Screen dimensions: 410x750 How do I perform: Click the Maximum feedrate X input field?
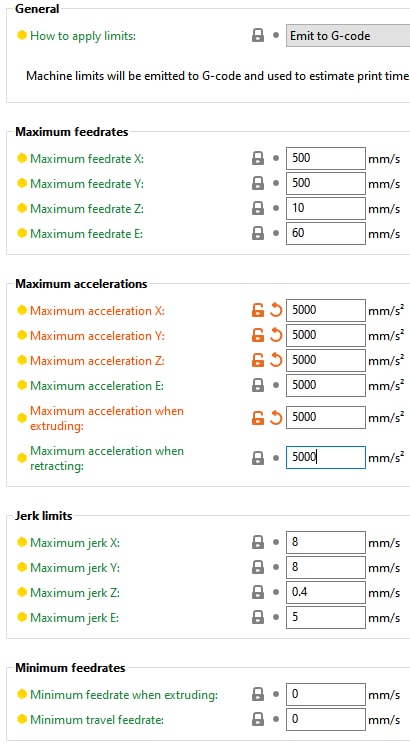pyautogui.click(x=326, y=158)
